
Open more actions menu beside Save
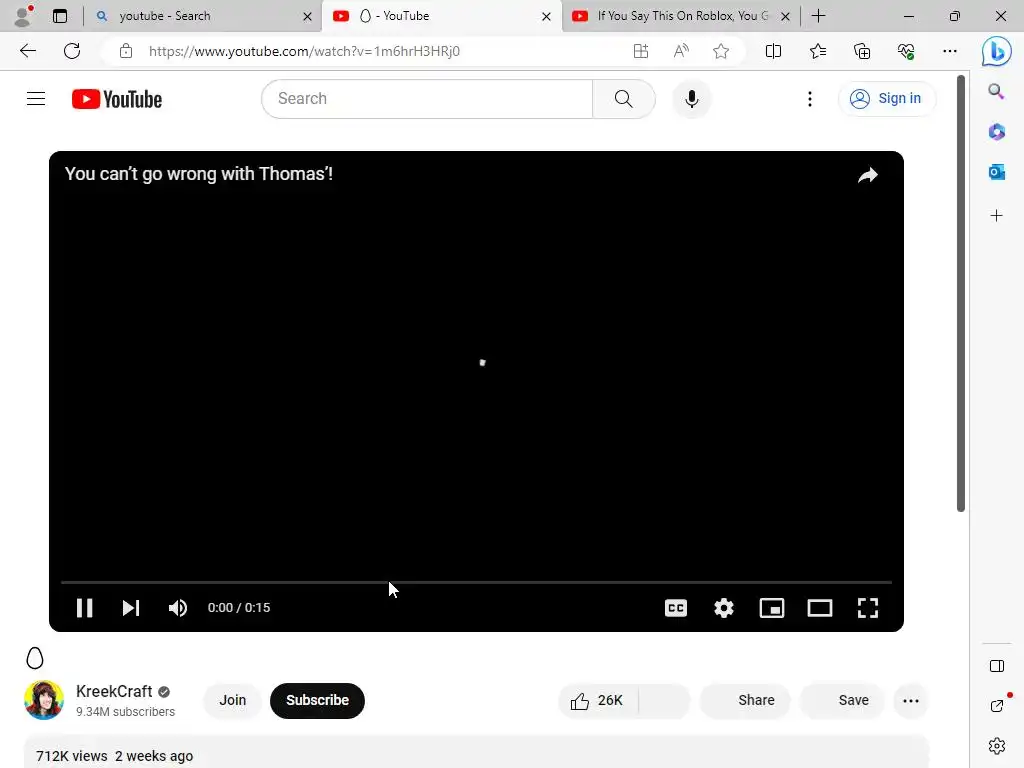911,701
